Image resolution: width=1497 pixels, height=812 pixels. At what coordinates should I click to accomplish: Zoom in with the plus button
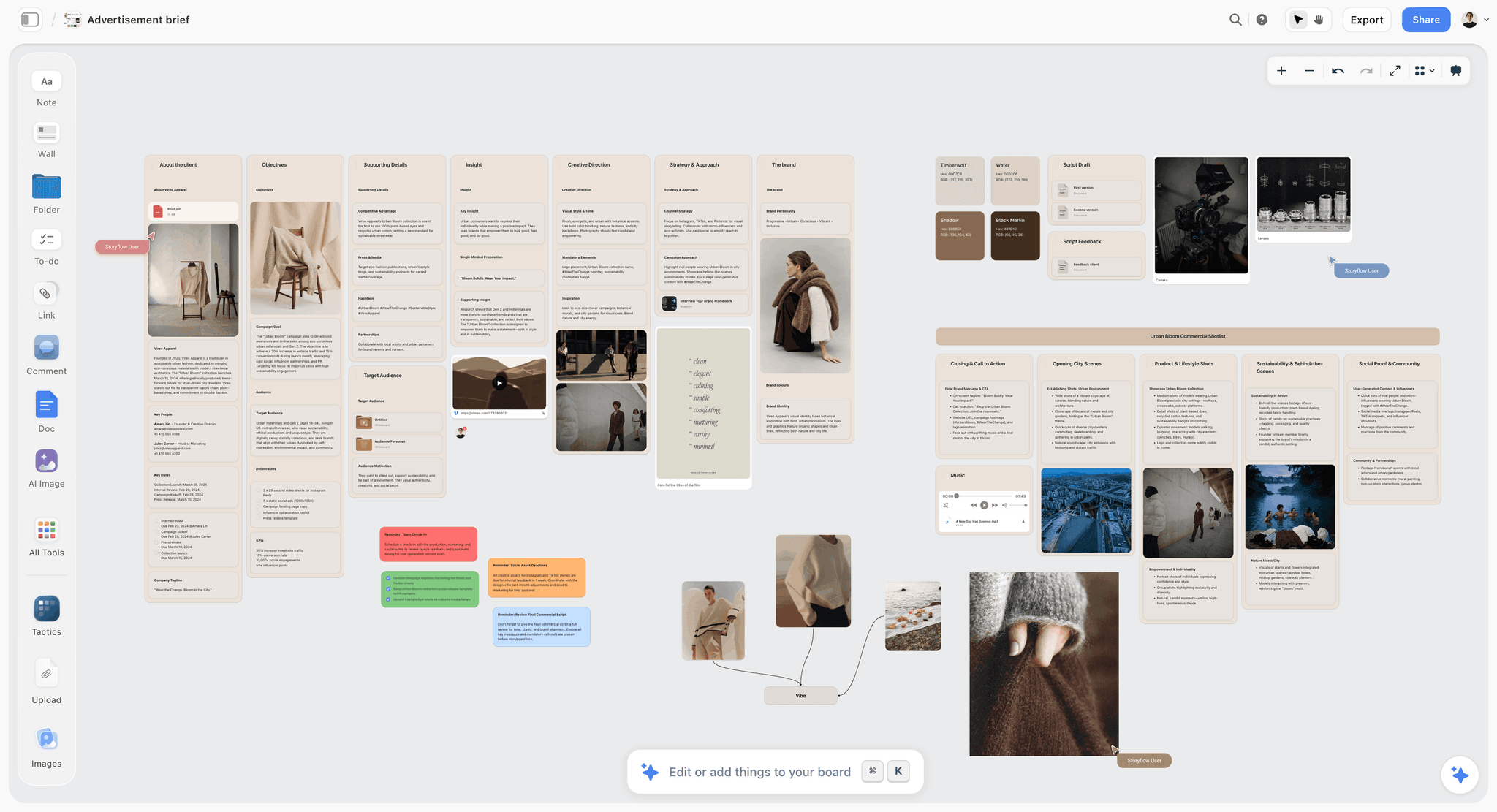click(1281, 71)
